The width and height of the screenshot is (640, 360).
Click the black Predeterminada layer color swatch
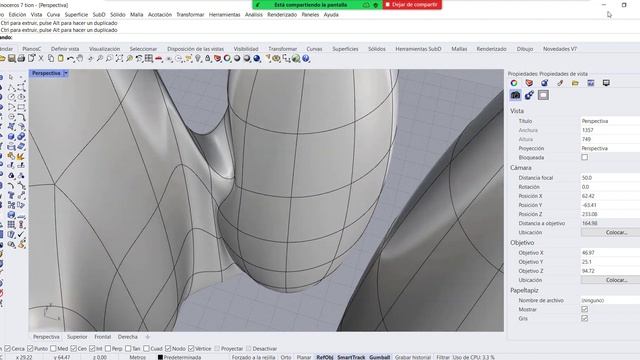pyautogui.click(x=160, y=357)
